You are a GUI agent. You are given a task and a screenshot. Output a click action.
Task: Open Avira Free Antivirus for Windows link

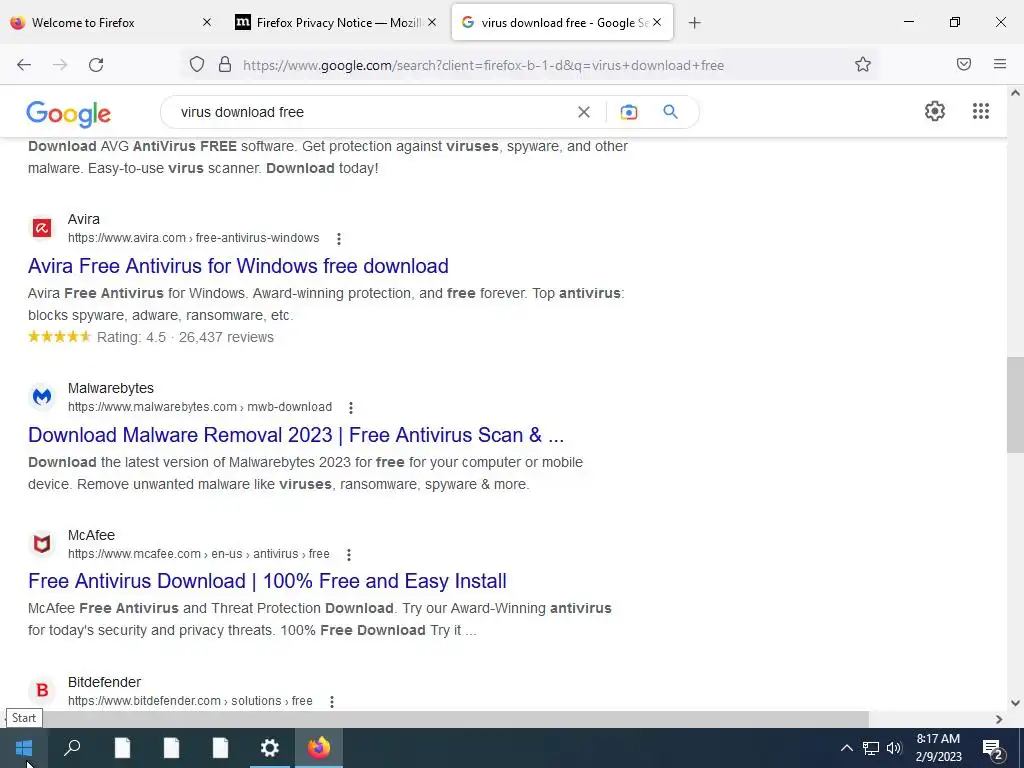[x=238, y=266]
